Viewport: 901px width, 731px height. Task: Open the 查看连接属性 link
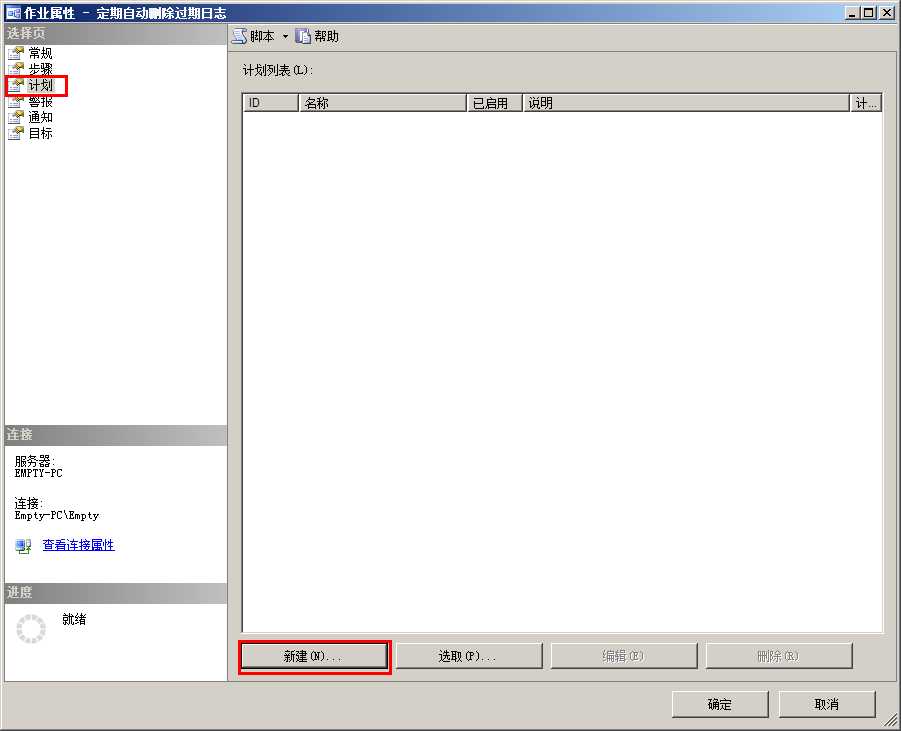[79, 545]
